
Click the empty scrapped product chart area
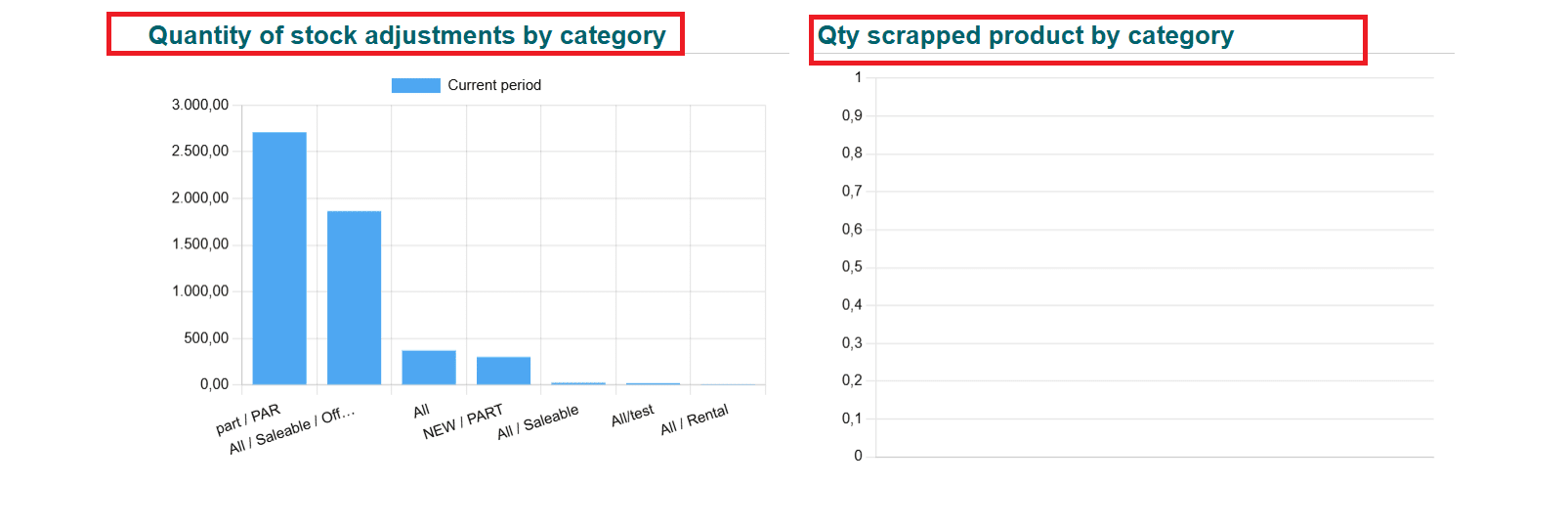pyautogui.click(x=1155, y=267)
